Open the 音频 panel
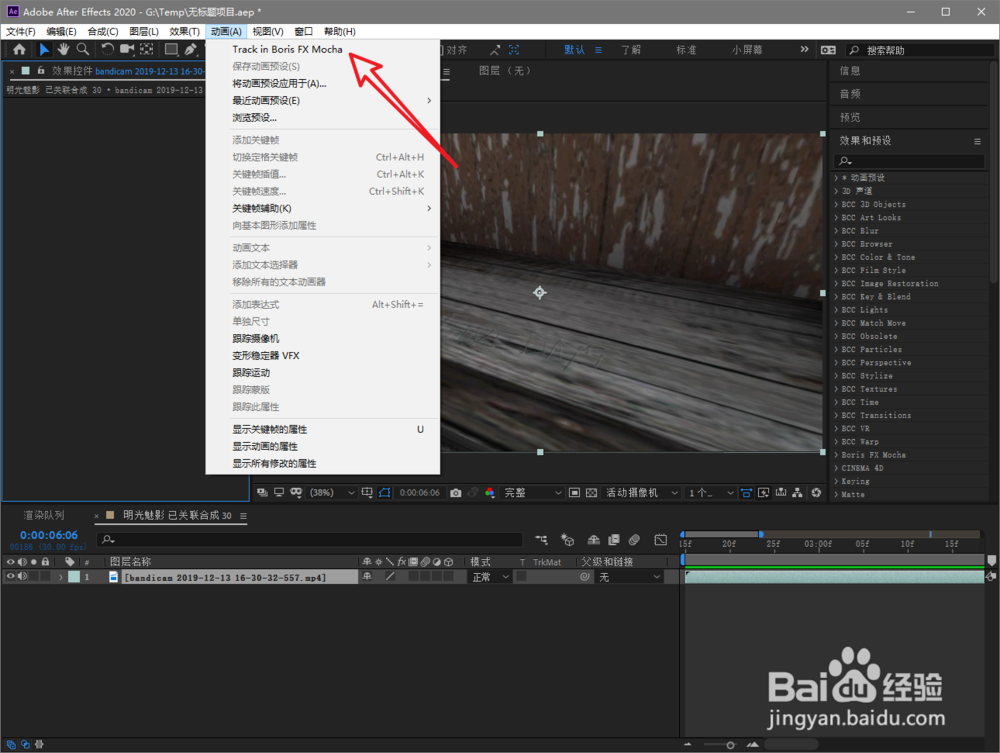Screen dimensions: 1000x753 849,94
